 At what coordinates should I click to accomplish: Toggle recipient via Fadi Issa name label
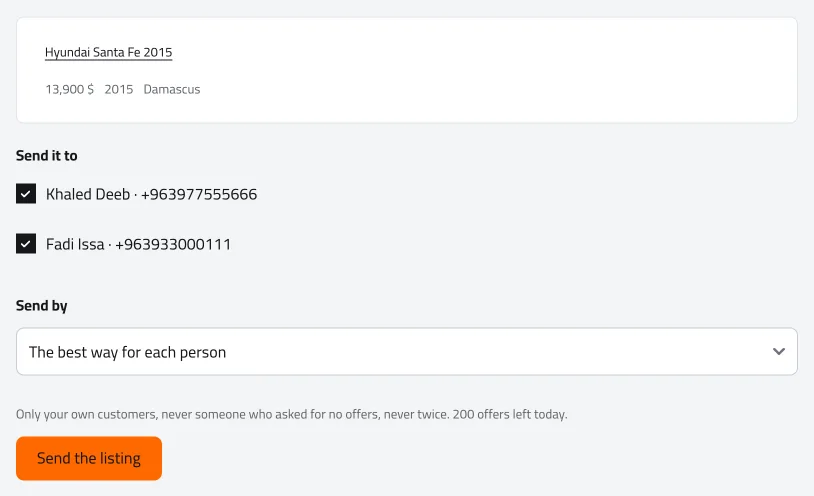[x=75, y=244]
